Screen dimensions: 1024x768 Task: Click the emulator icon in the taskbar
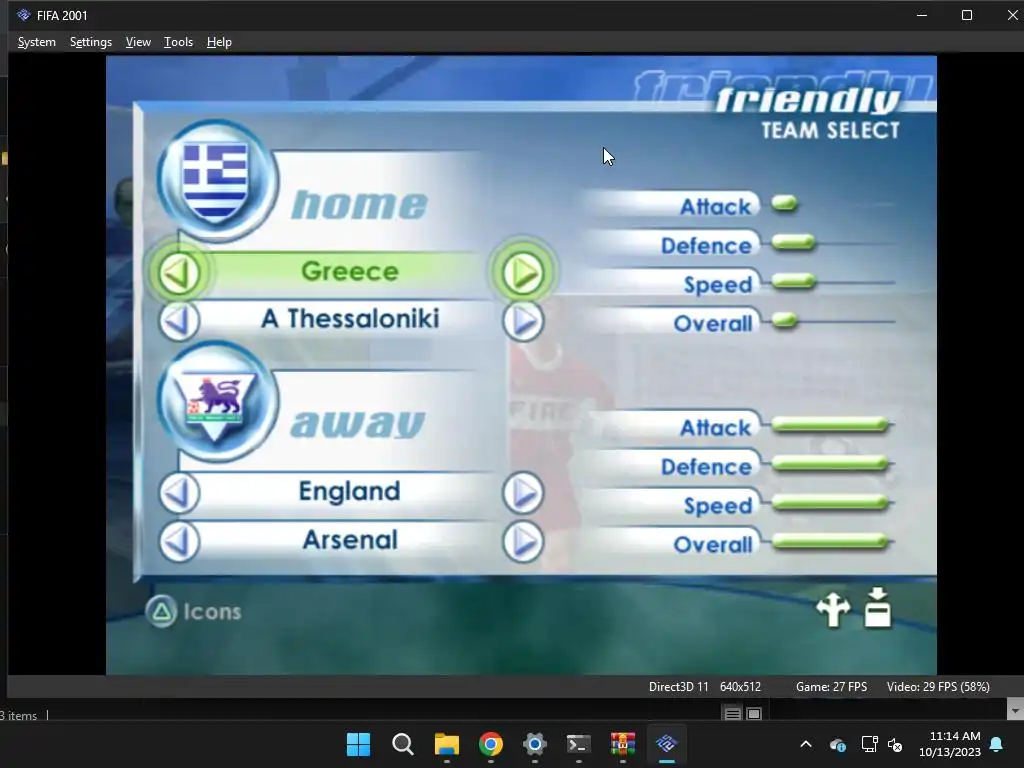(x=667, y=744)
